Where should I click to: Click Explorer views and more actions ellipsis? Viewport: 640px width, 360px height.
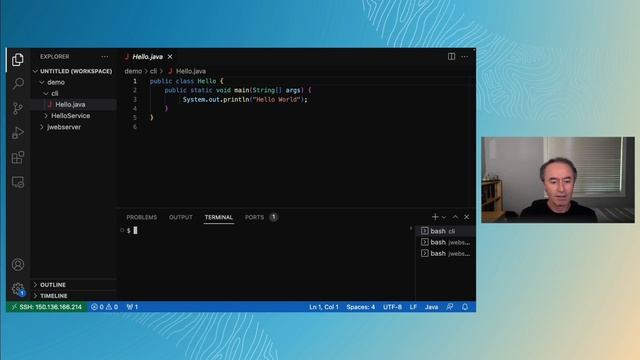pyautogui.click(x=105, y=57)
